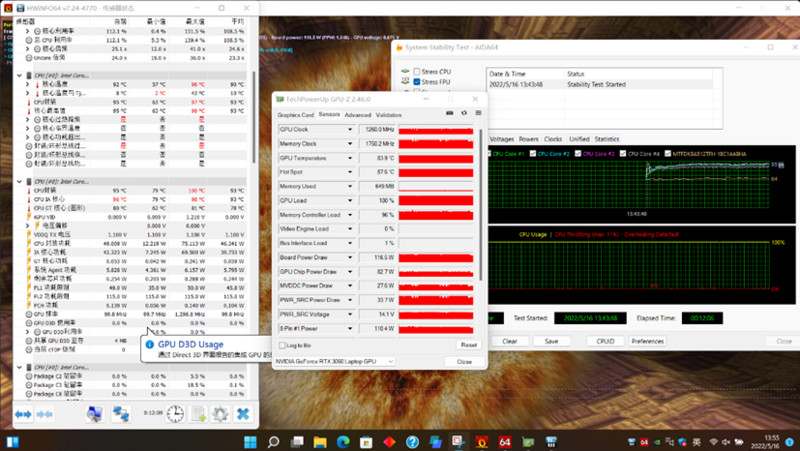Enable Stress CPU checkbox in AIDA64
Screen dimensions: 800x451
point(417,72)
